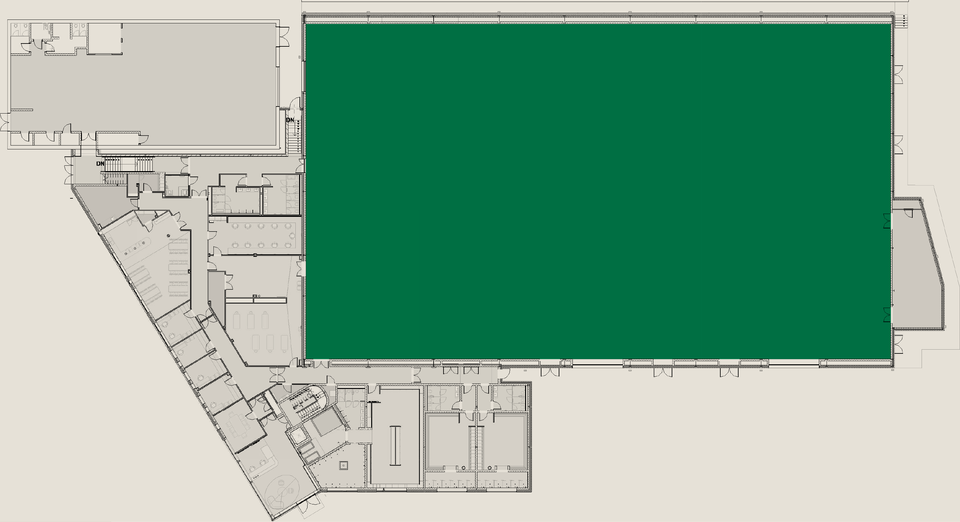
Task: Click the DN label at the lower-left staircase
Action: [x=100, y=164]
